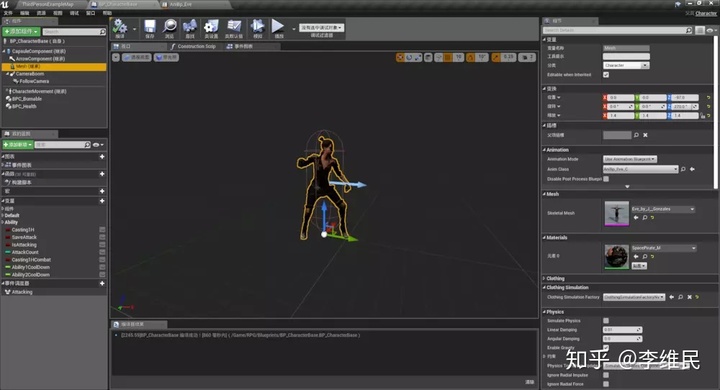Toggle Ignore Radial Force checkbox
The height and width of the screenshot is (390, 720).
coord(606,384)
